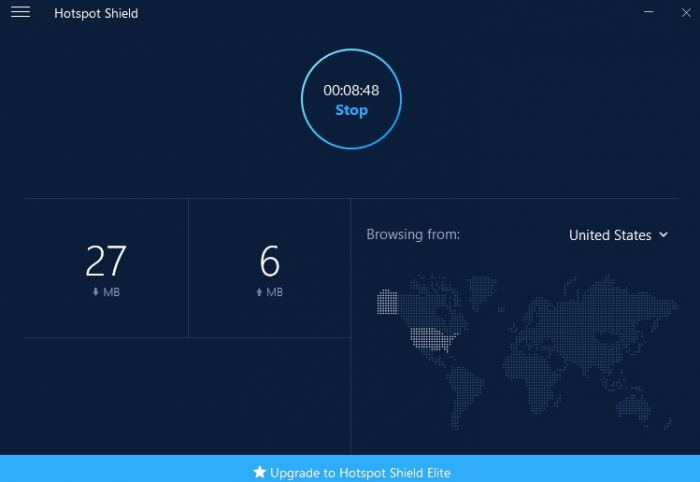
Task: Close the Hotspot Shield window
Action: point(686,12)
